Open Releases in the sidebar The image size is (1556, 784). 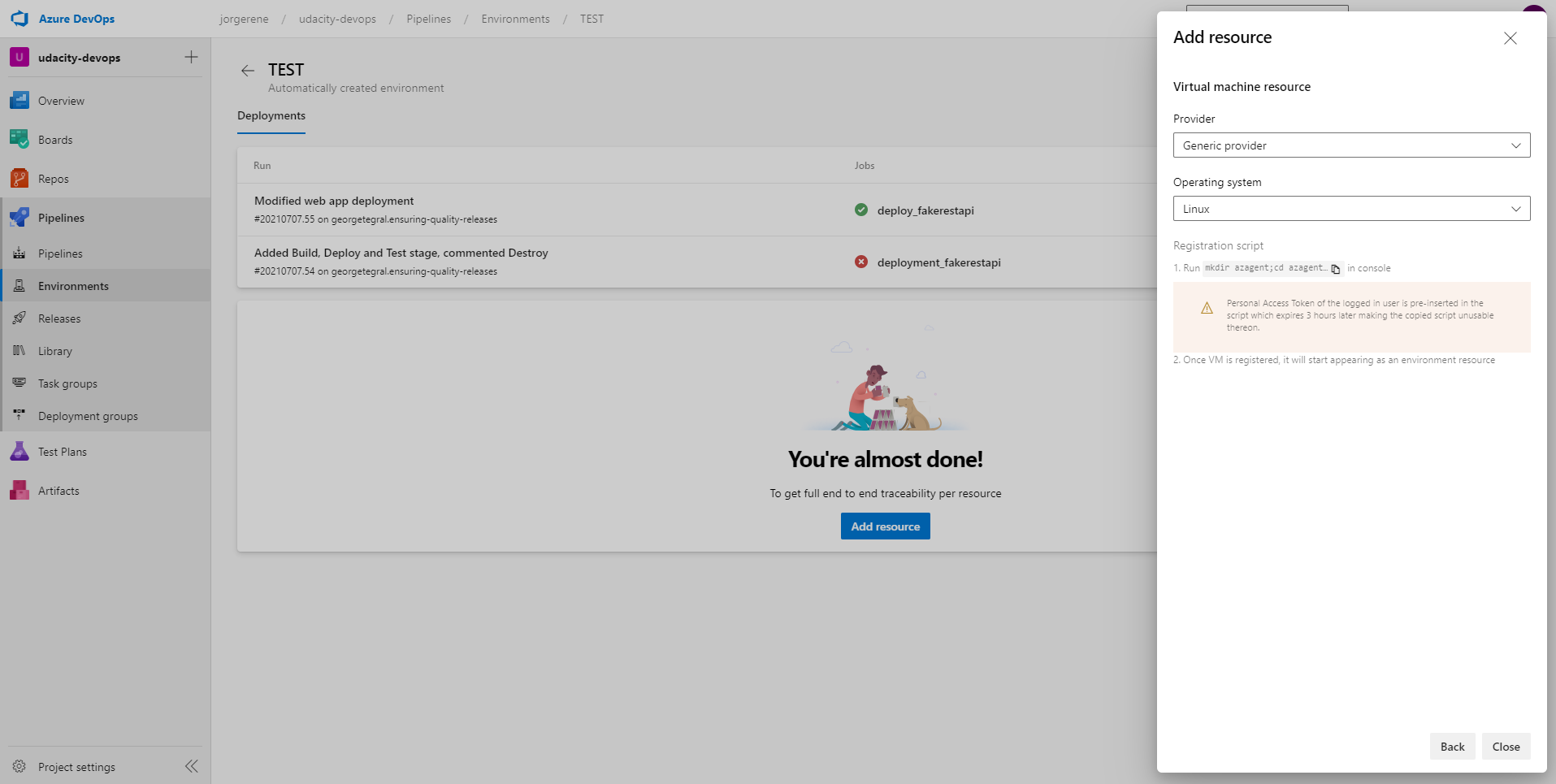tap(106, 318)
